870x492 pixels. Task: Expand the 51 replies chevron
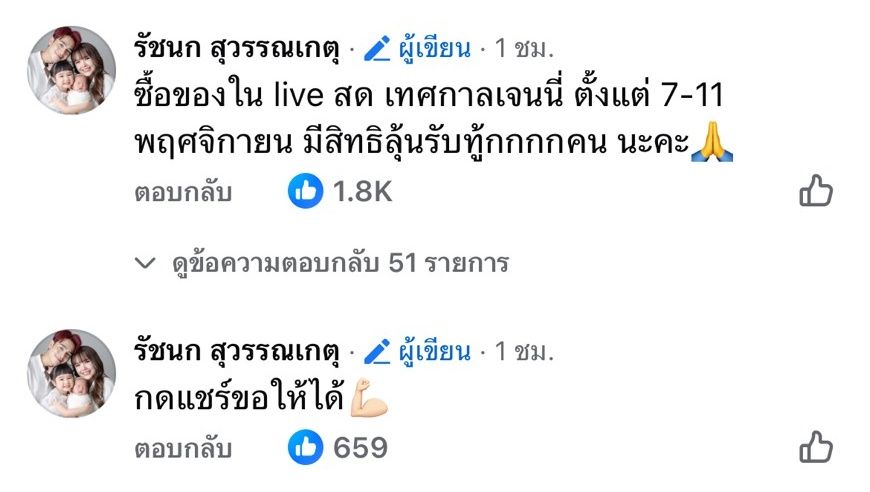(x=145, y=262)
